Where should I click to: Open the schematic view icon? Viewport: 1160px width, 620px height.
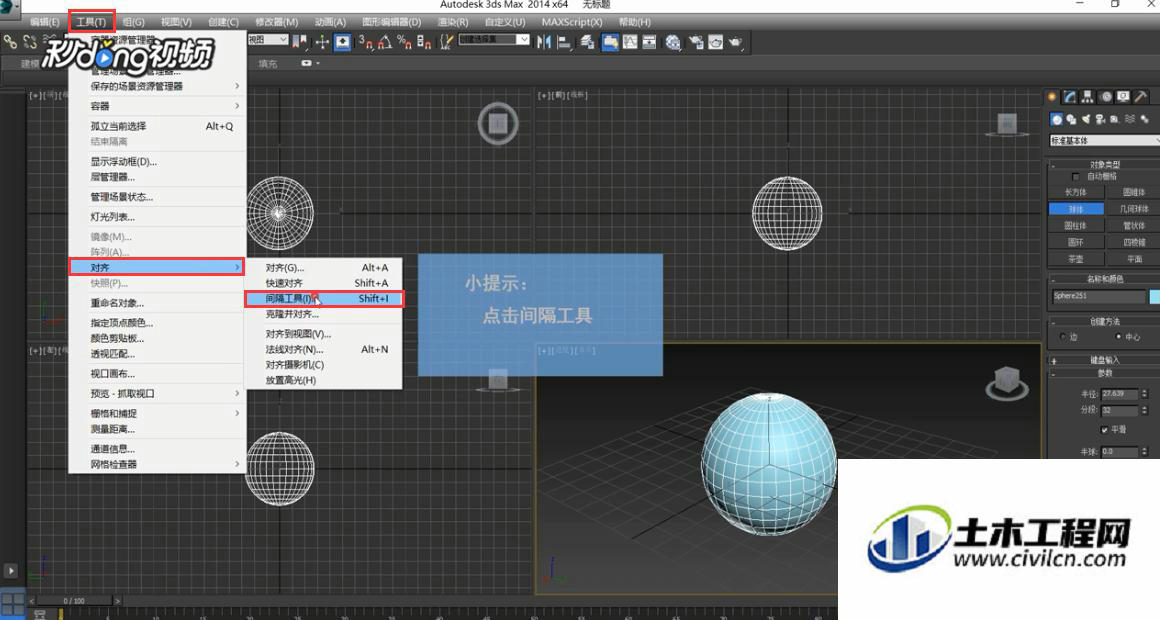pyautogui.click(x=649, y=42)
